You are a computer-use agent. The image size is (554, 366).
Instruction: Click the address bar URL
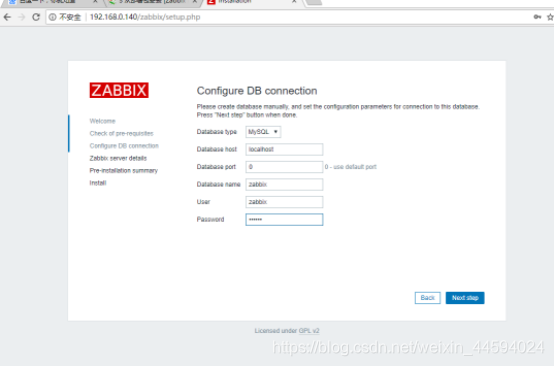coord(145,17)
